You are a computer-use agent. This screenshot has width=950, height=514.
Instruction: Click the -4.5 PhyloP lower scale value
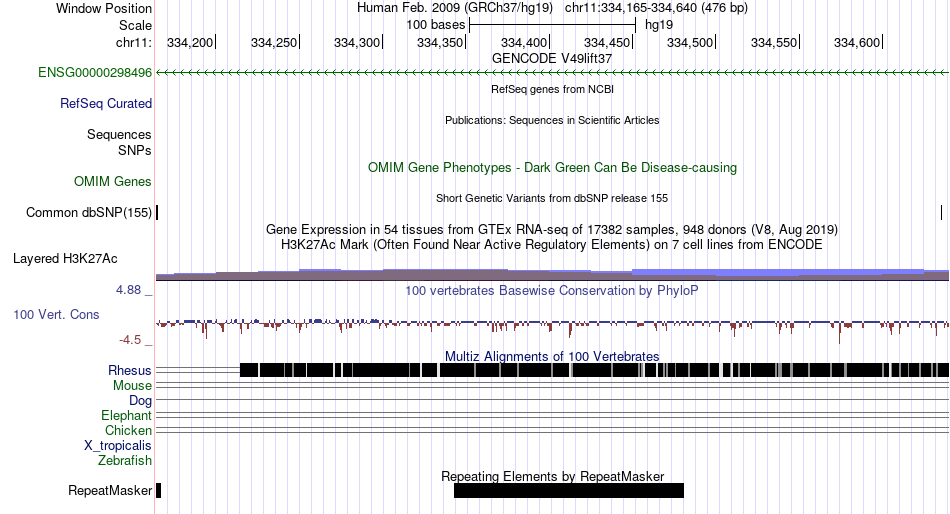click(x=130, y=339)
